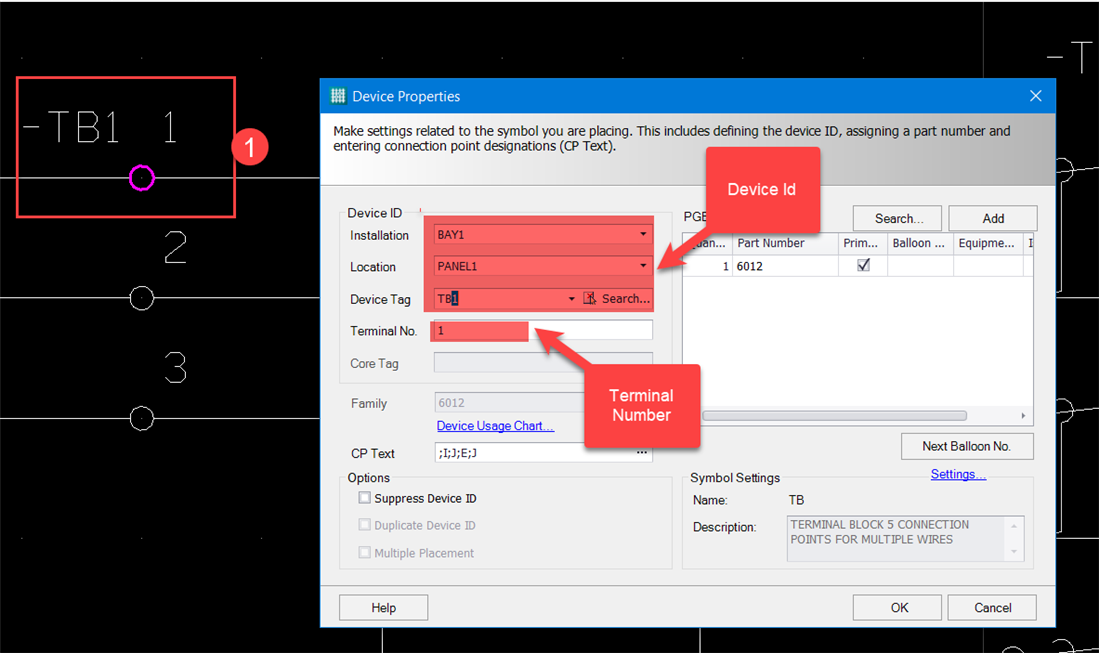Add a new part number
Viewport: 1099px width, 653px height.
992,218
